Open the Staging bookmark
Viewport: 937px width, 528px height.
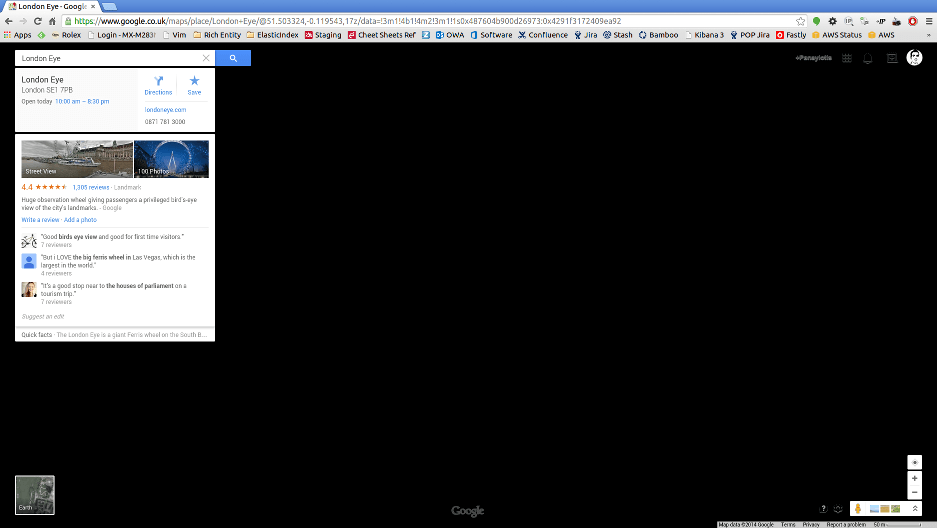click(323, 35)
